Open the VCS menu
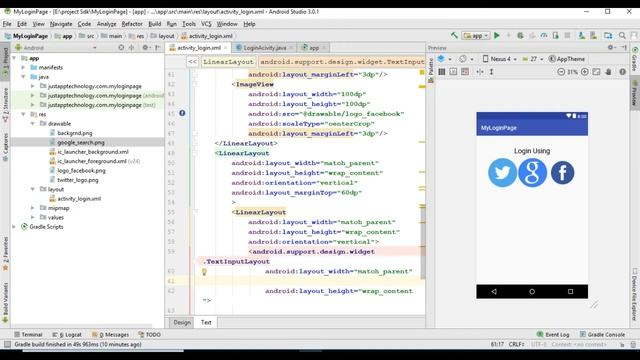The width and height of the screenshot is (640, 360). click(206, 24)
